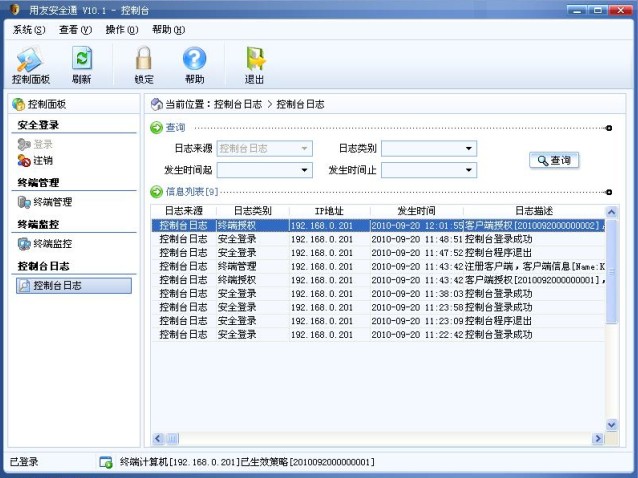Select the 客户端授权 row ending 0000001

tap(378, 280)
